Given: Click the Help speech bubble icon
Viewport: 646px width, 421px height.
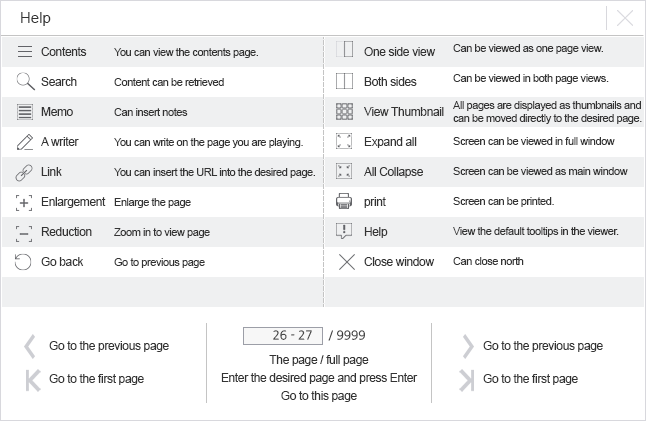Looking at the screenshot, I should 345,231.
